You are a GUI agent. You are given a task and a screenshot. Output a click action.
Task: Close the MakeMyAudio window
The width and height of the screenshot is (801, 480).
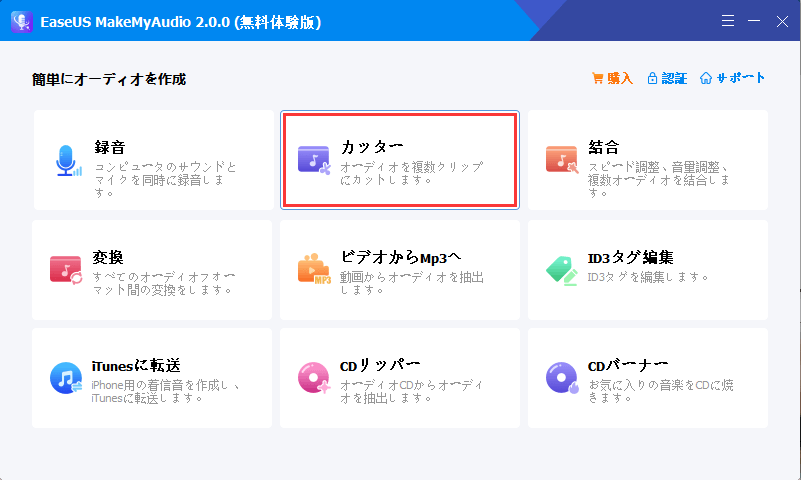pyautogui.click(x=782, y=21)
